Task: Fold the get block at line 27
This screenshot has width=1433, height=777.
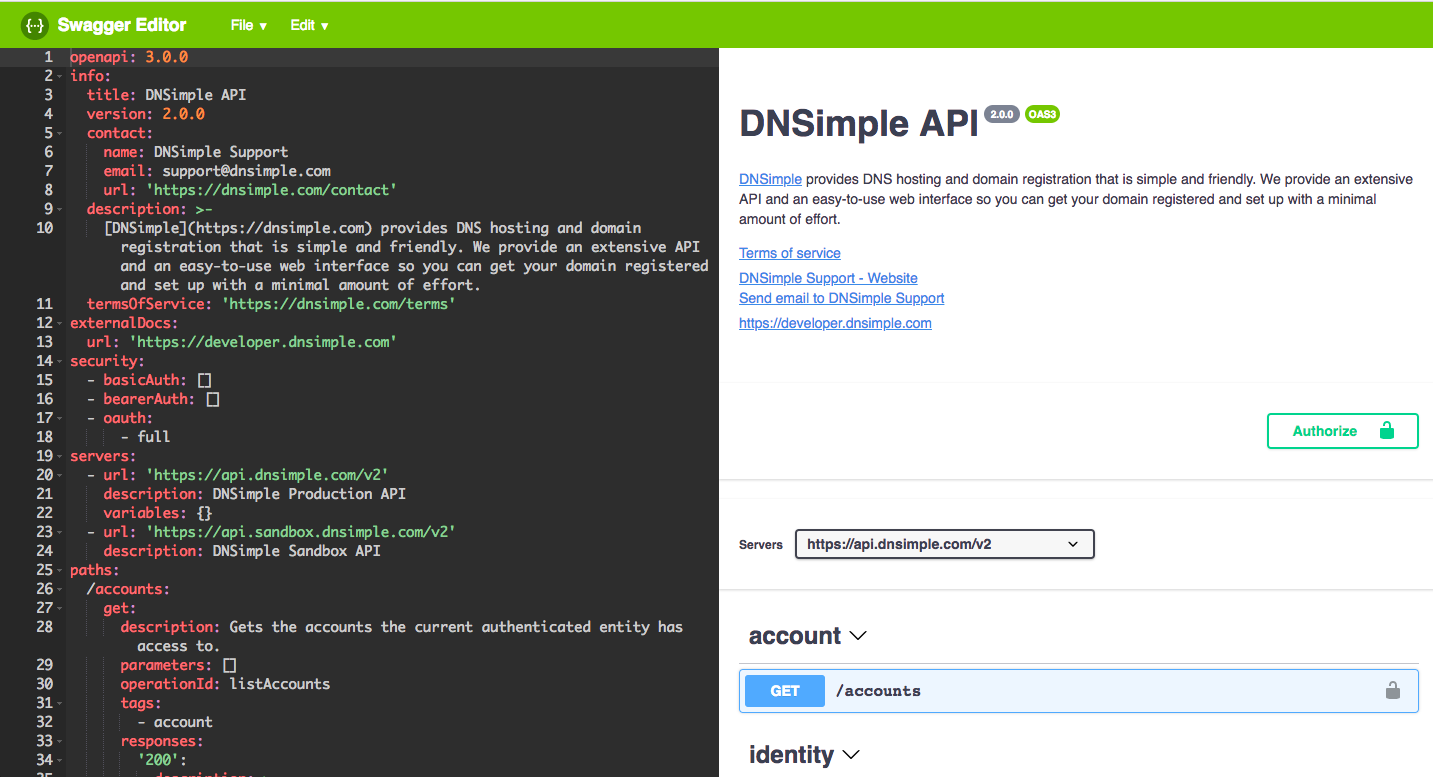Action: coord(59,608)
